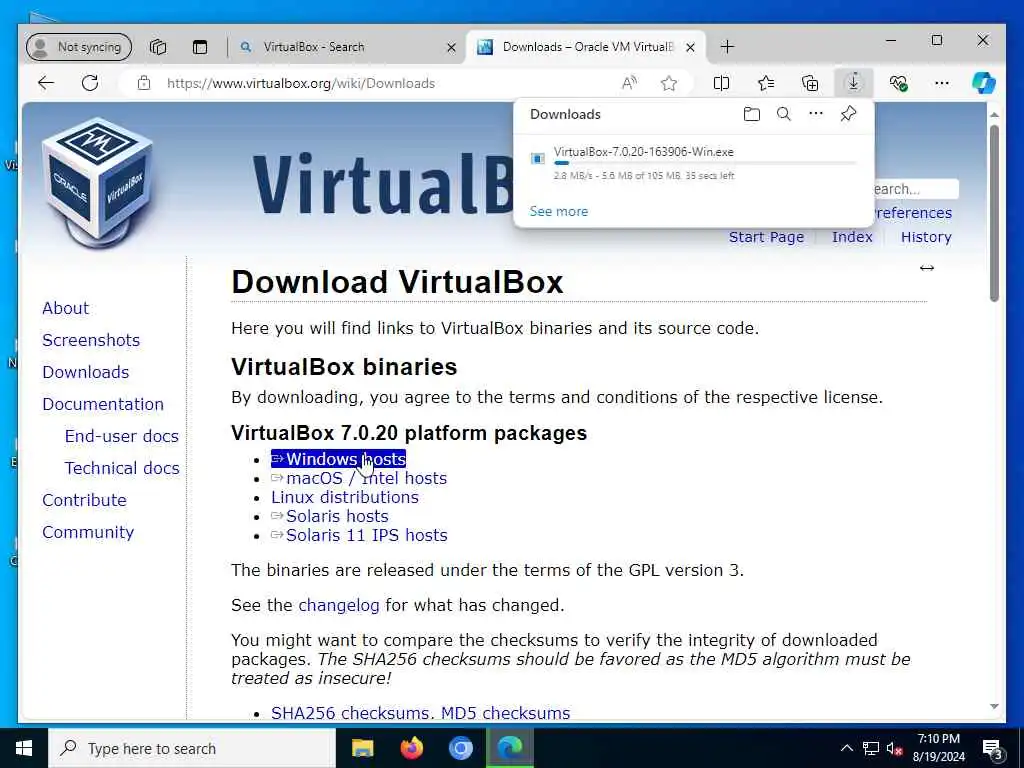Viewport: 1024px width, 768px height.
Task: Launch Firefox from the taskbar
Action: point(411,748)
